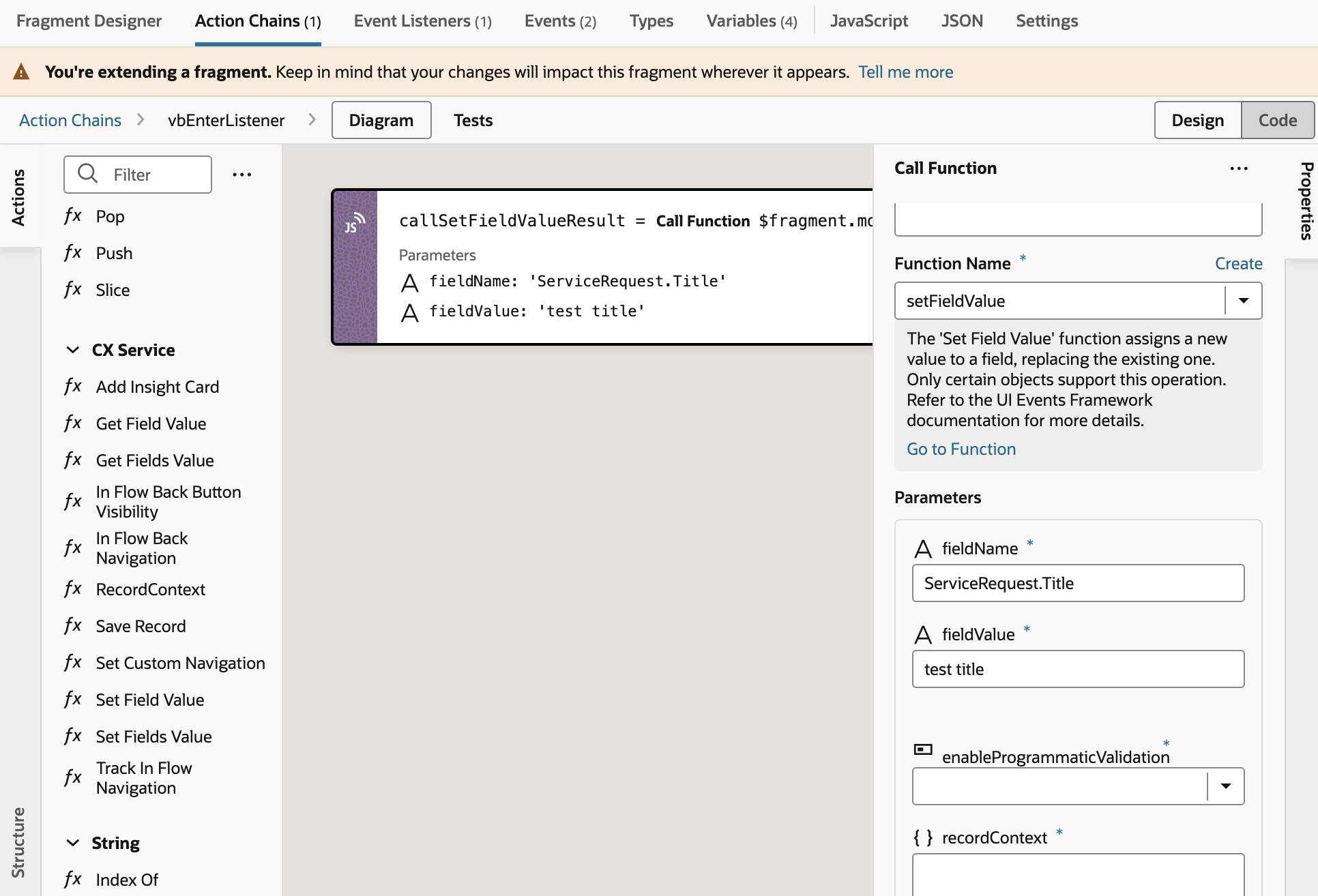Viewport: 1318px width, 896px height.
Task: Click the Diagram button
Action: point(381,120)
